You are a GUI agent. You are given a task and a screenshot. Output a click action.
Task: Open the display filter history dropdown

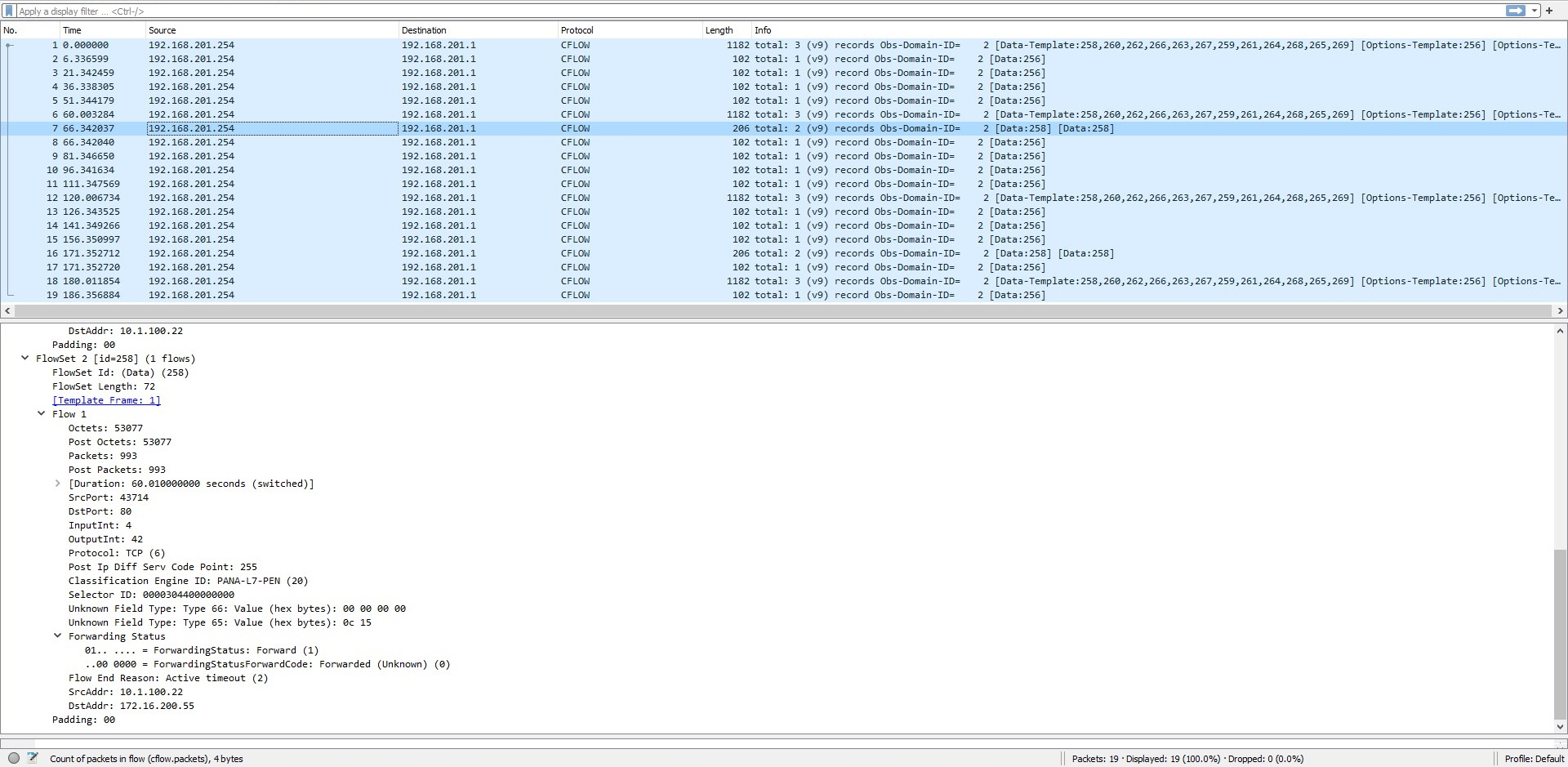[1534, 11]
